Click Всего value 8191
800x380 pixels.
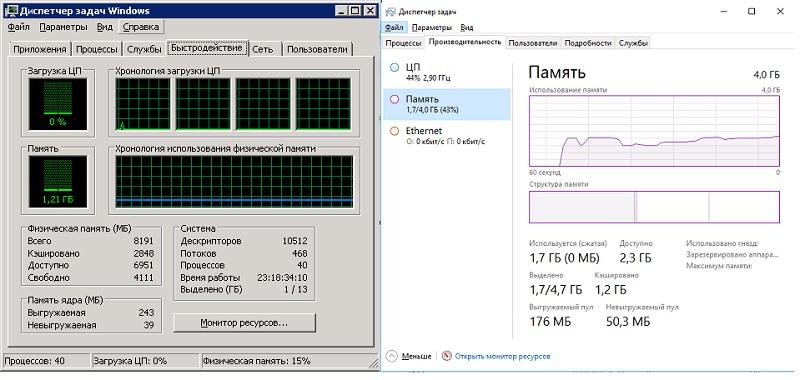(x=143, y=241)
